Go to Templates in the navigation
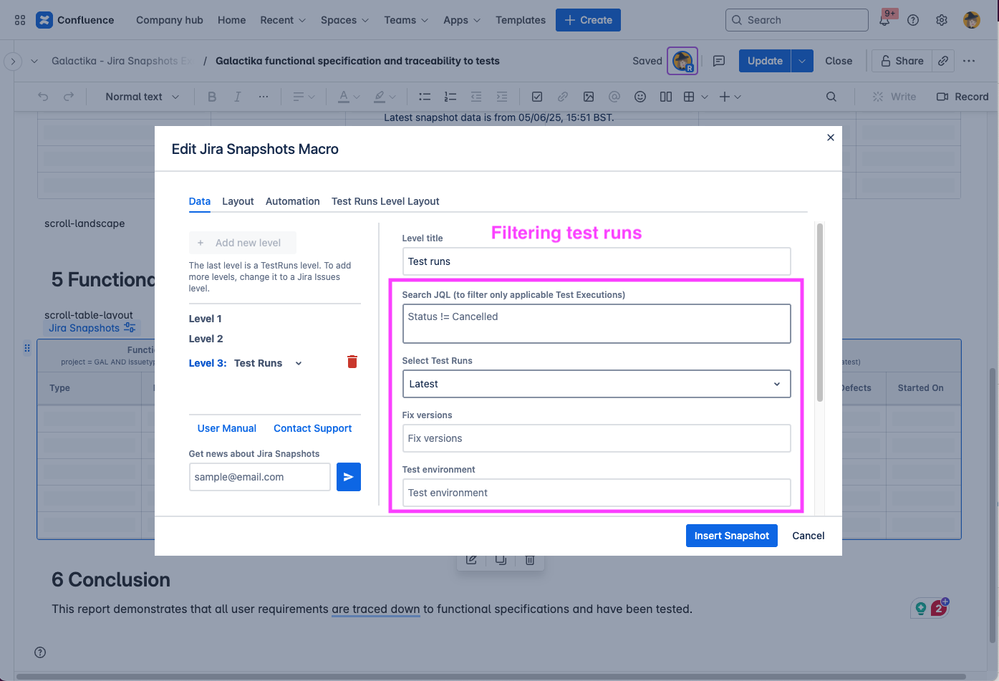The height and width of the screenshot is (681, 999). tap(521, 20)
